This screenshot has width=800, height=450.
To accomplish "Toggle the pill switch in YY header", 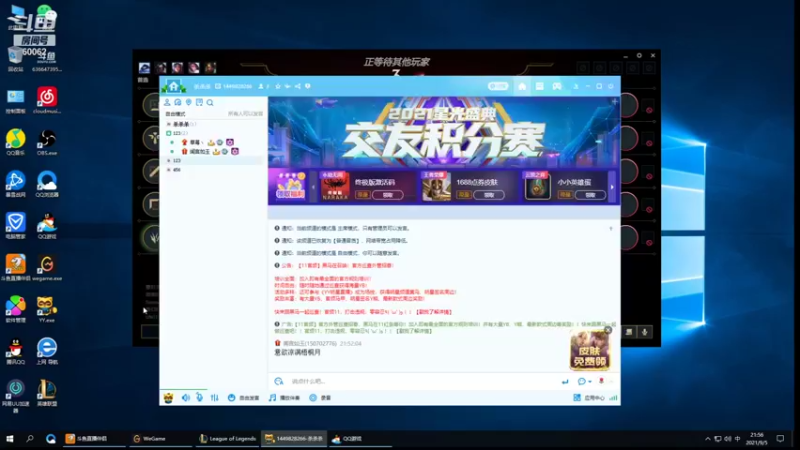I will (497, 86).
